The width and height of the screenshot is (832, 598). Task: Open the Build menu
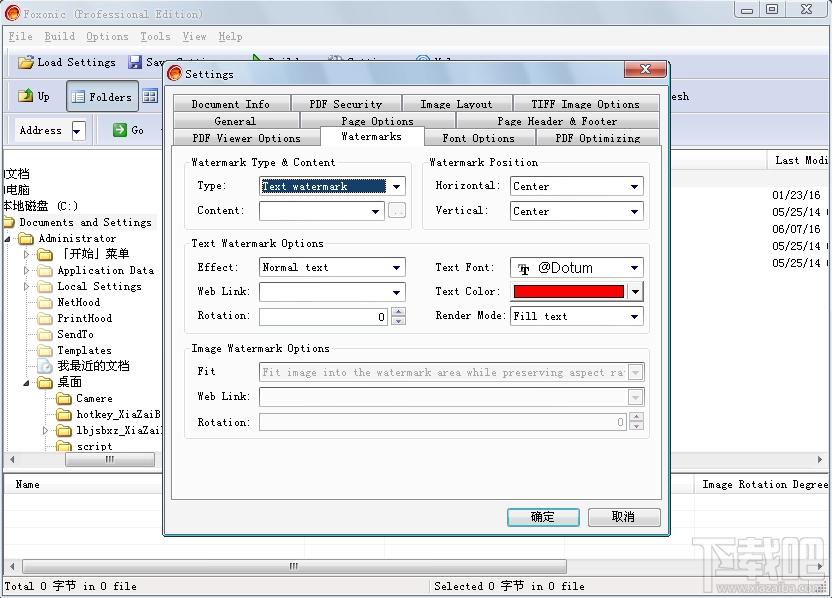click(x=59, y=37)
